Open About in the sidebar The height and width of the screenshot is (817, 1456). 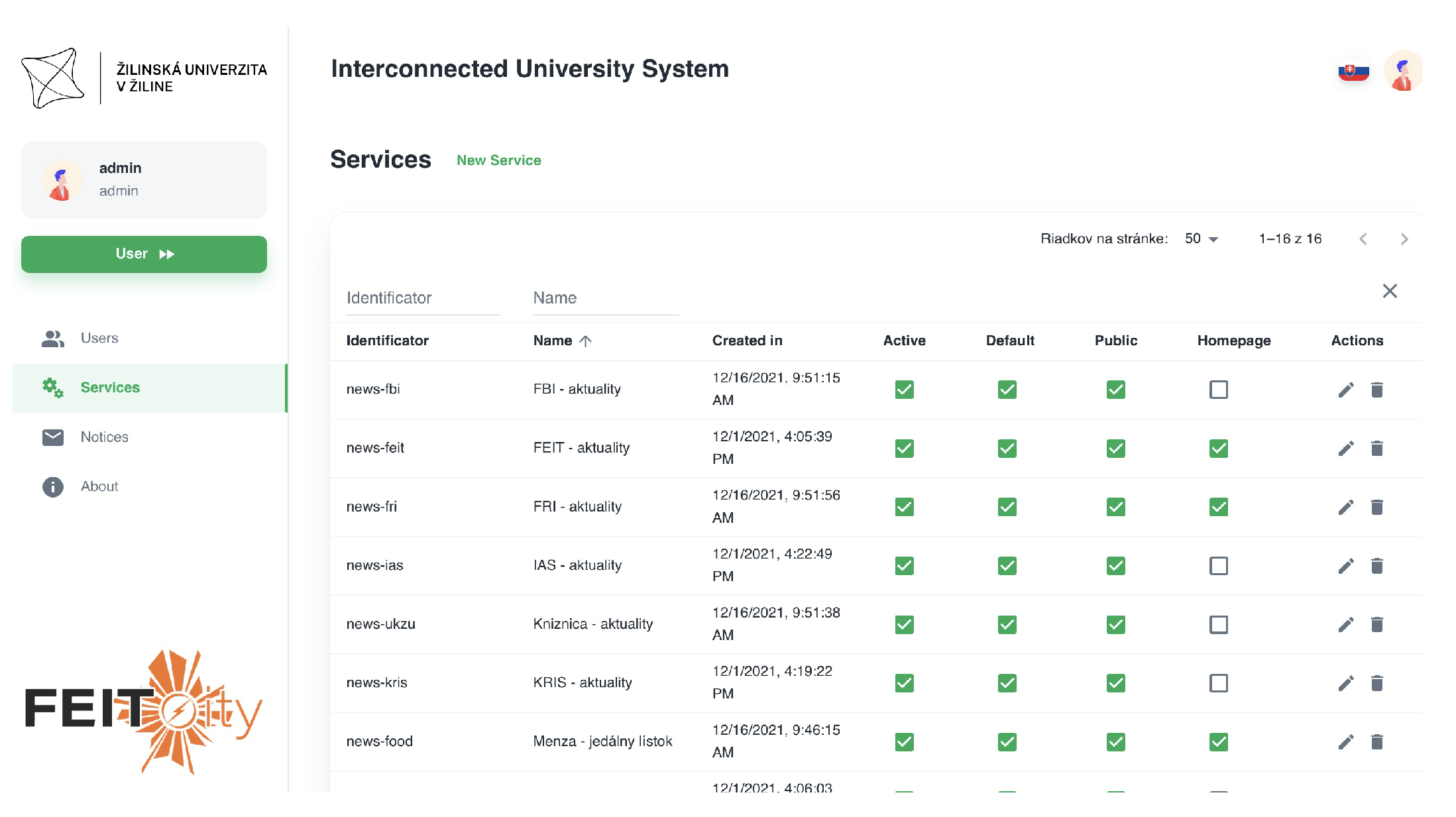(x=99, y=486)
